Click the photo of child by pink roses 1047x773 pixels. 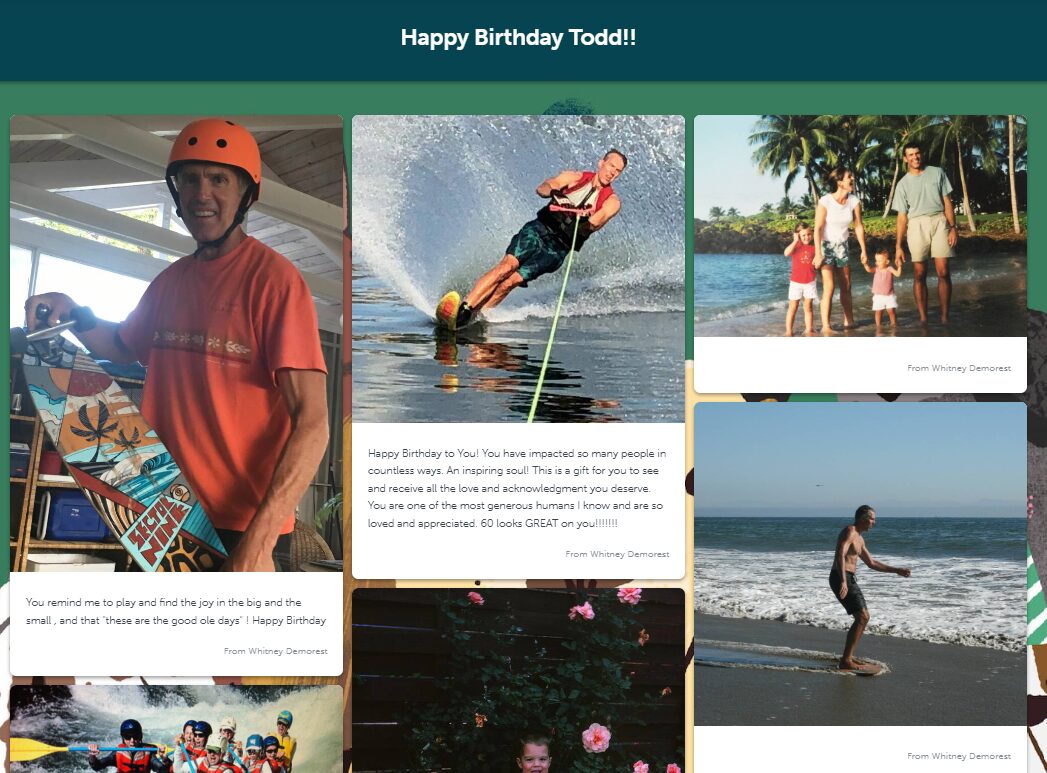[518, 680]
